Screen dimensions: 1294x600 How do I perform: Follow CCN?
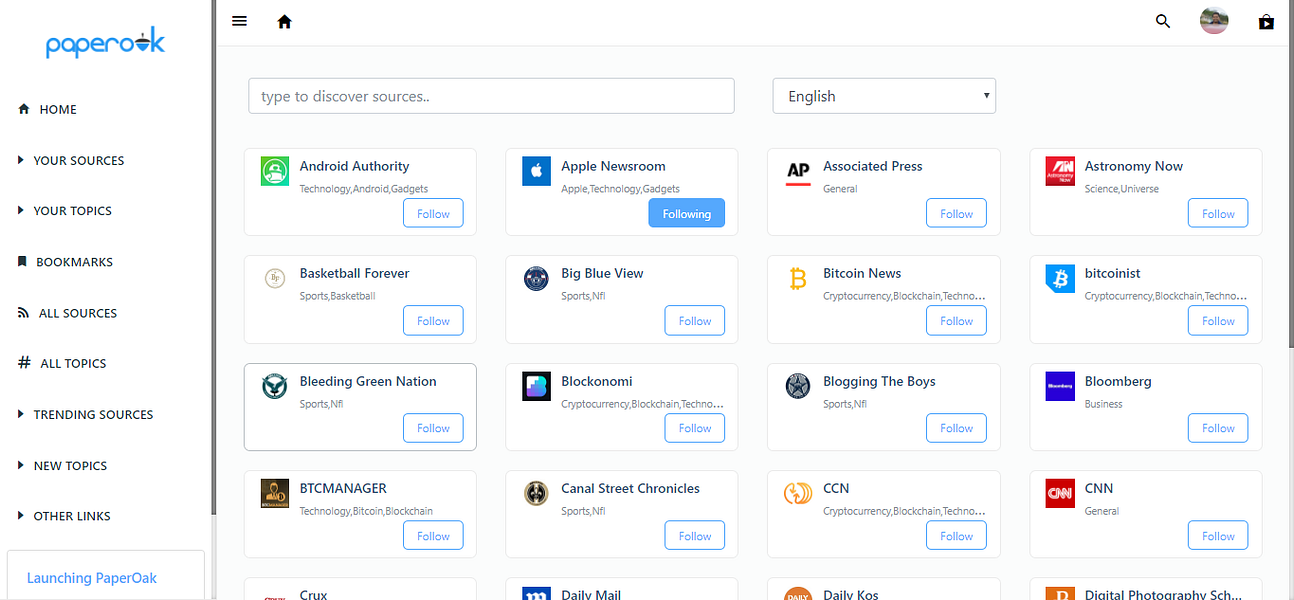point(956,535)
